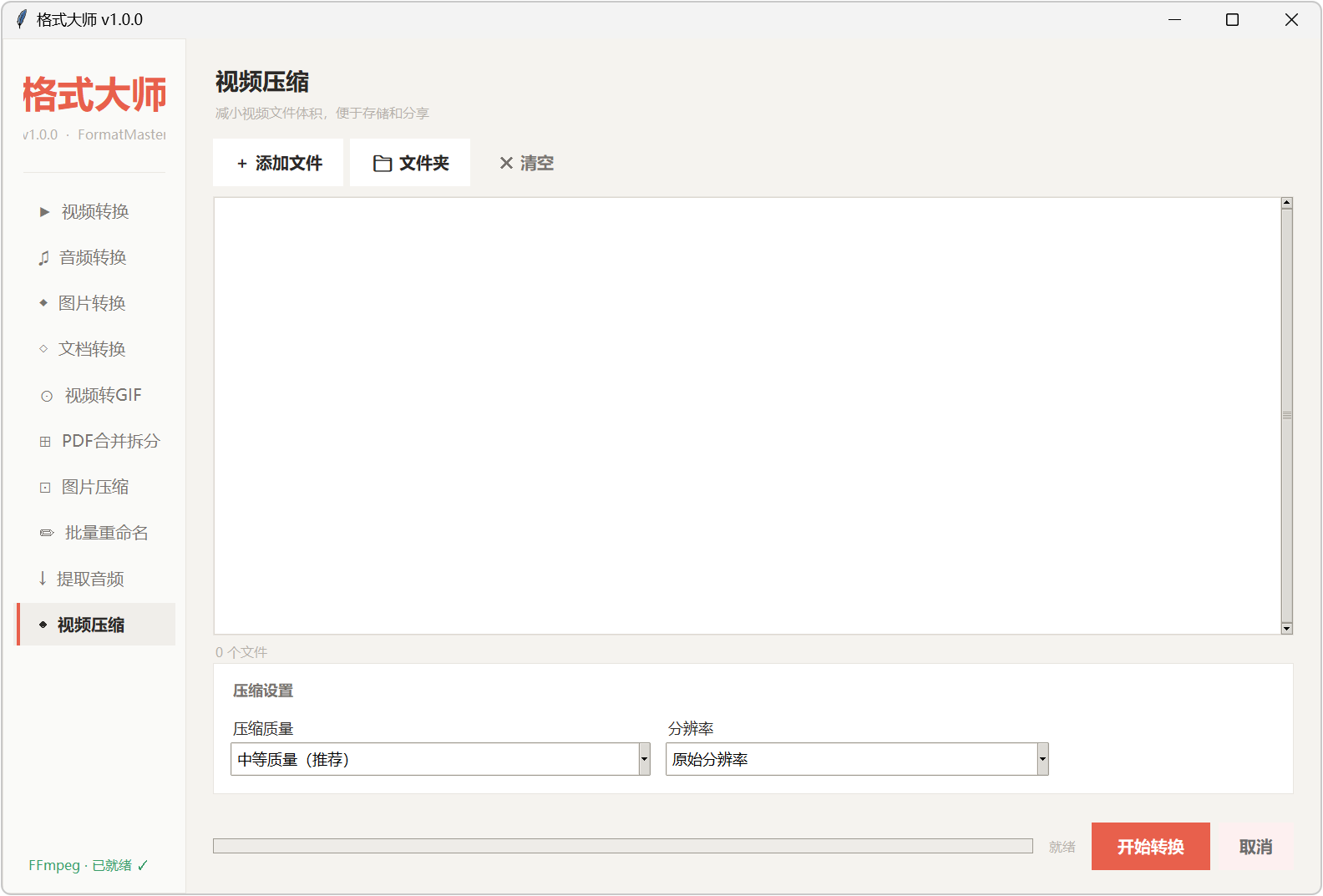This screenshot has width=1323, height=896.
Task: Go to the 文档转换 page
Action: [96, 349]
